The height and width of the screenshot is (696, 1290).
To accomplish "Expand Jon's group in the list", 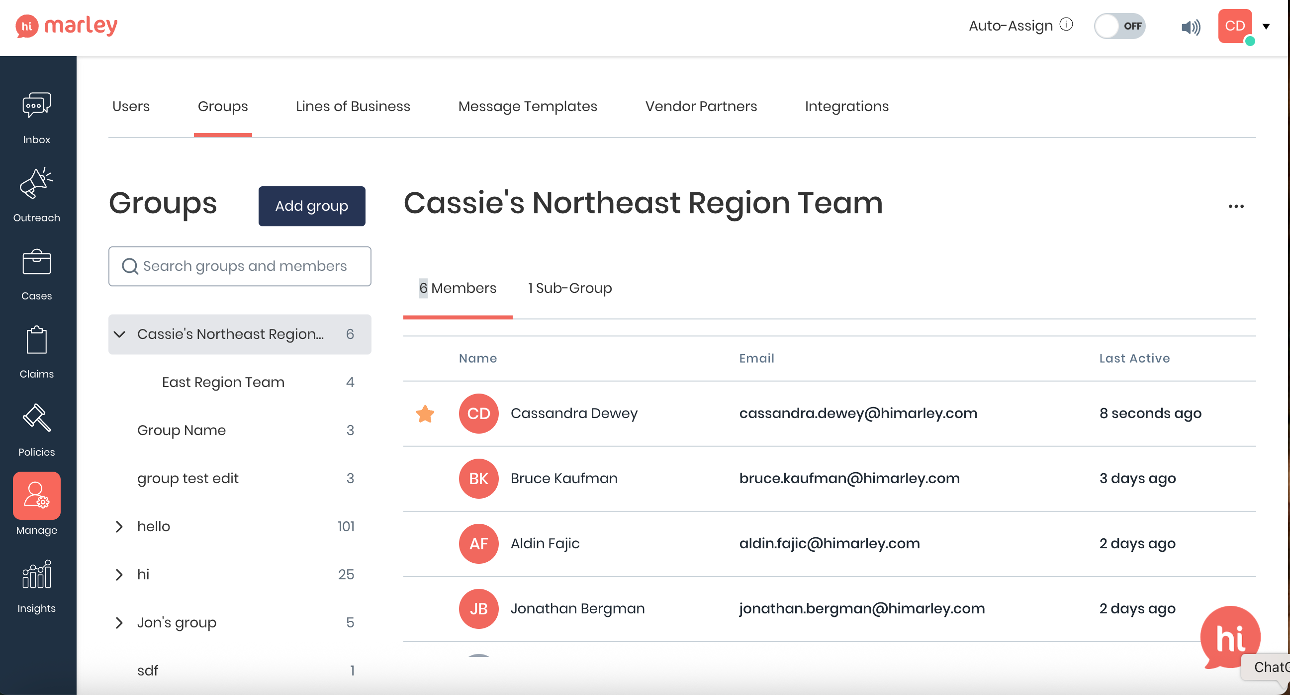I will pyautogui.click(x=120, y=623).
